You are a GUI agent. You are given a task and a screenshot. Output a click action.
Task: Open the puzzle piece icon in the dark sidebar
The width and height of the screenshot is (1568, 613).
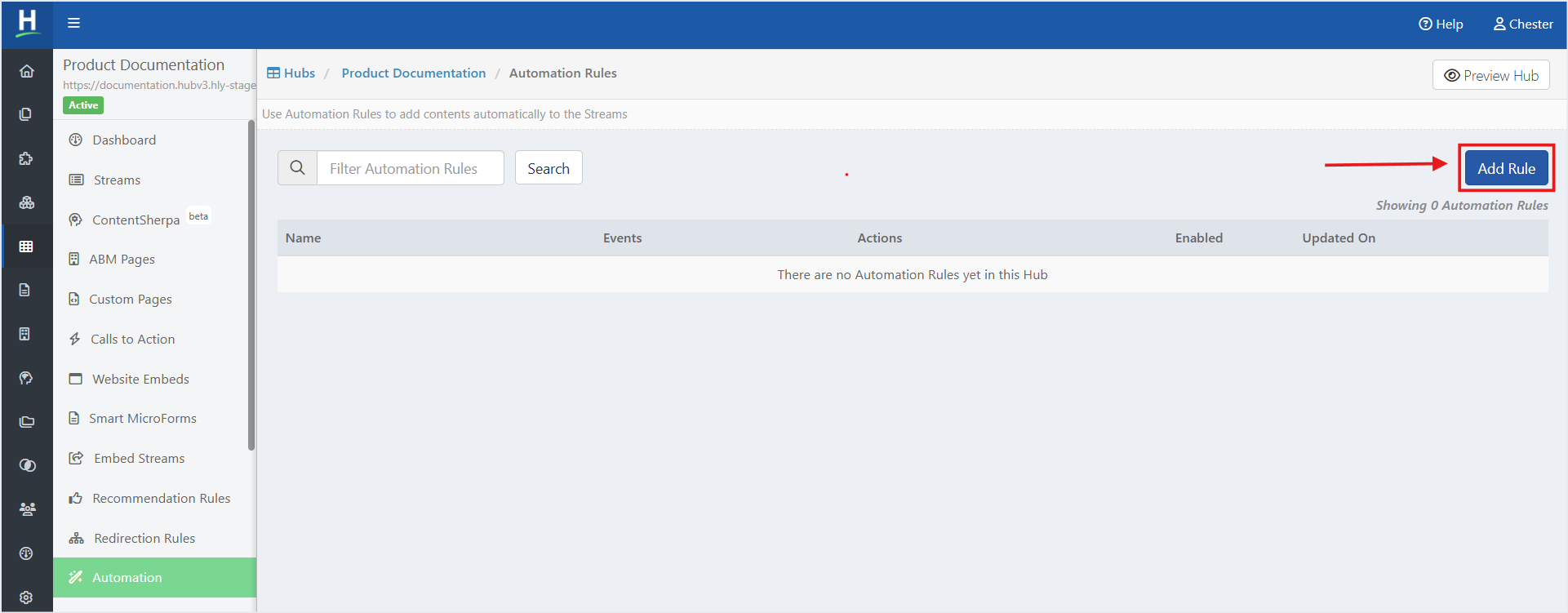(x=26, y=158)
